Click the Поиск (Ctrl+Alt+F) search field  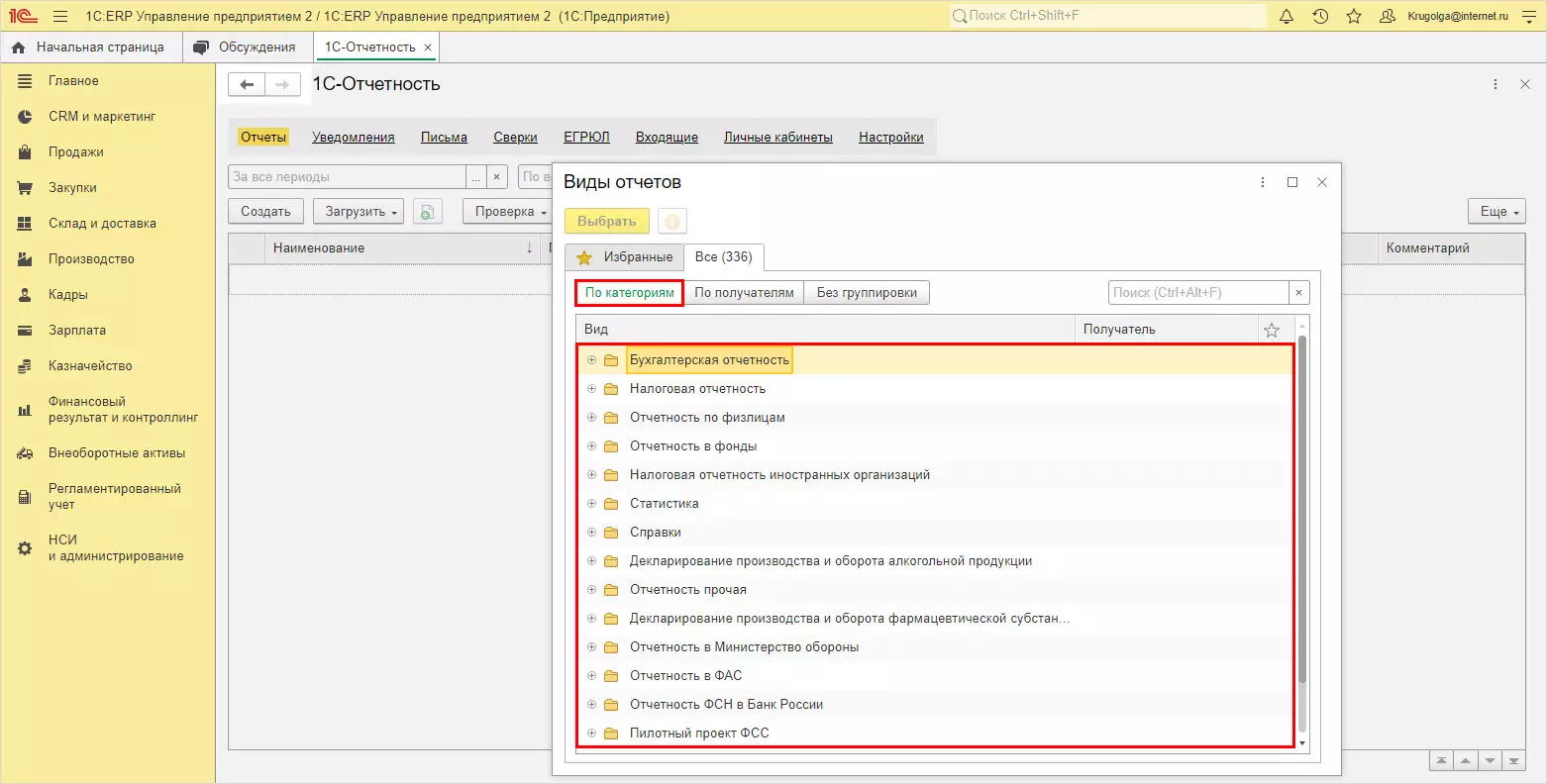(x=1197, y=293)
